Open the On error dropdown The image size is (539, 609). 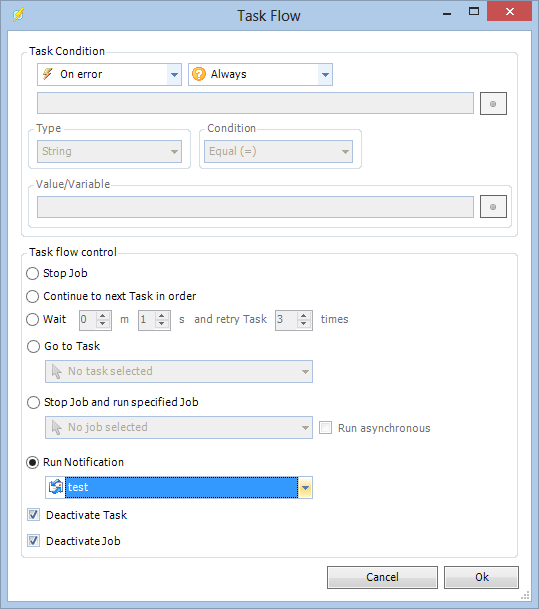[x=174, y=74]
